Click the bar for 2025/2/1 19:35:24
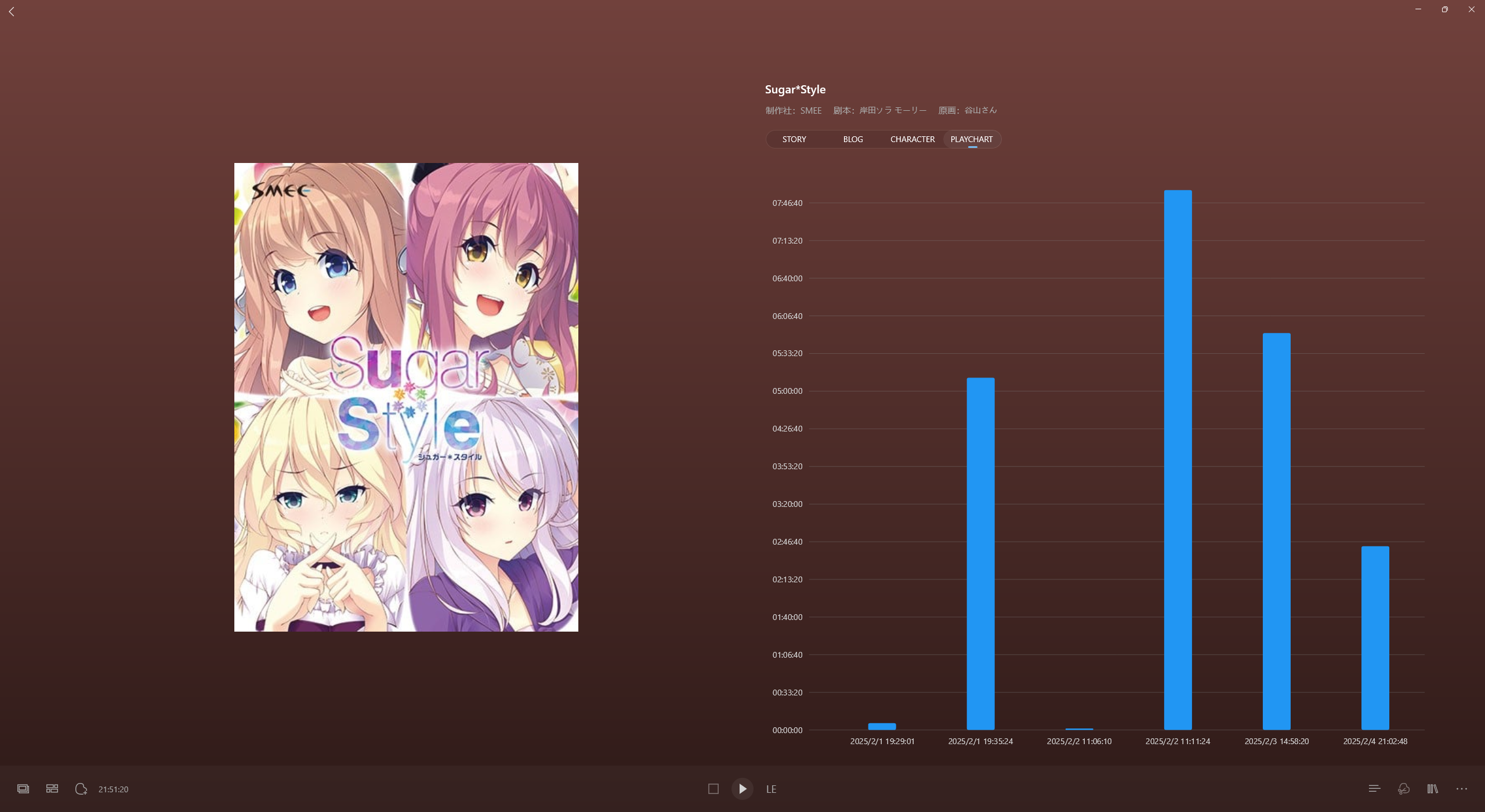 click(981, 554)
